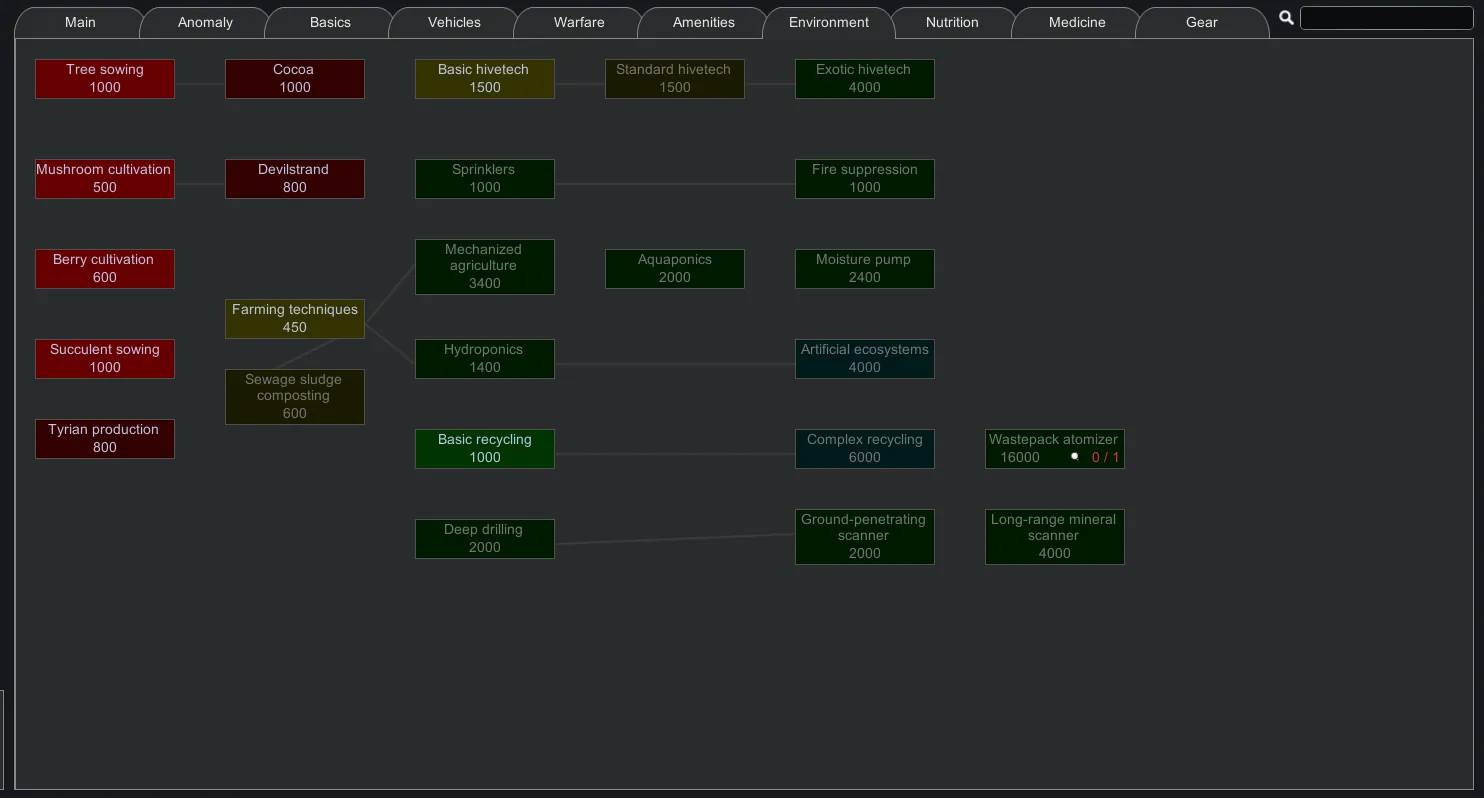
Task: Click the Sewage sludge composting node
Action: (x=295, y=397)
